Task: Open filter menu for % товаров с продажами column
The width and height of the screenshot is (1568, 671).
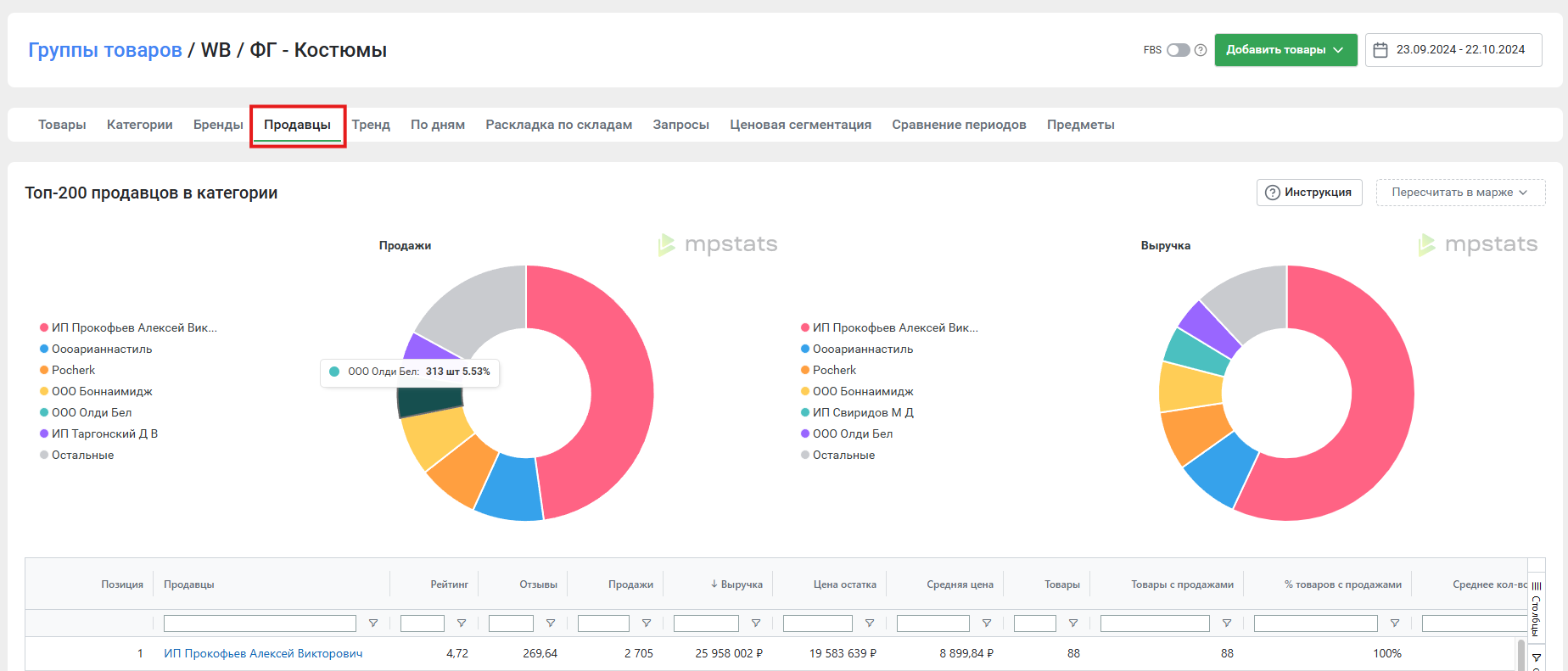Action: [1394, 623]
